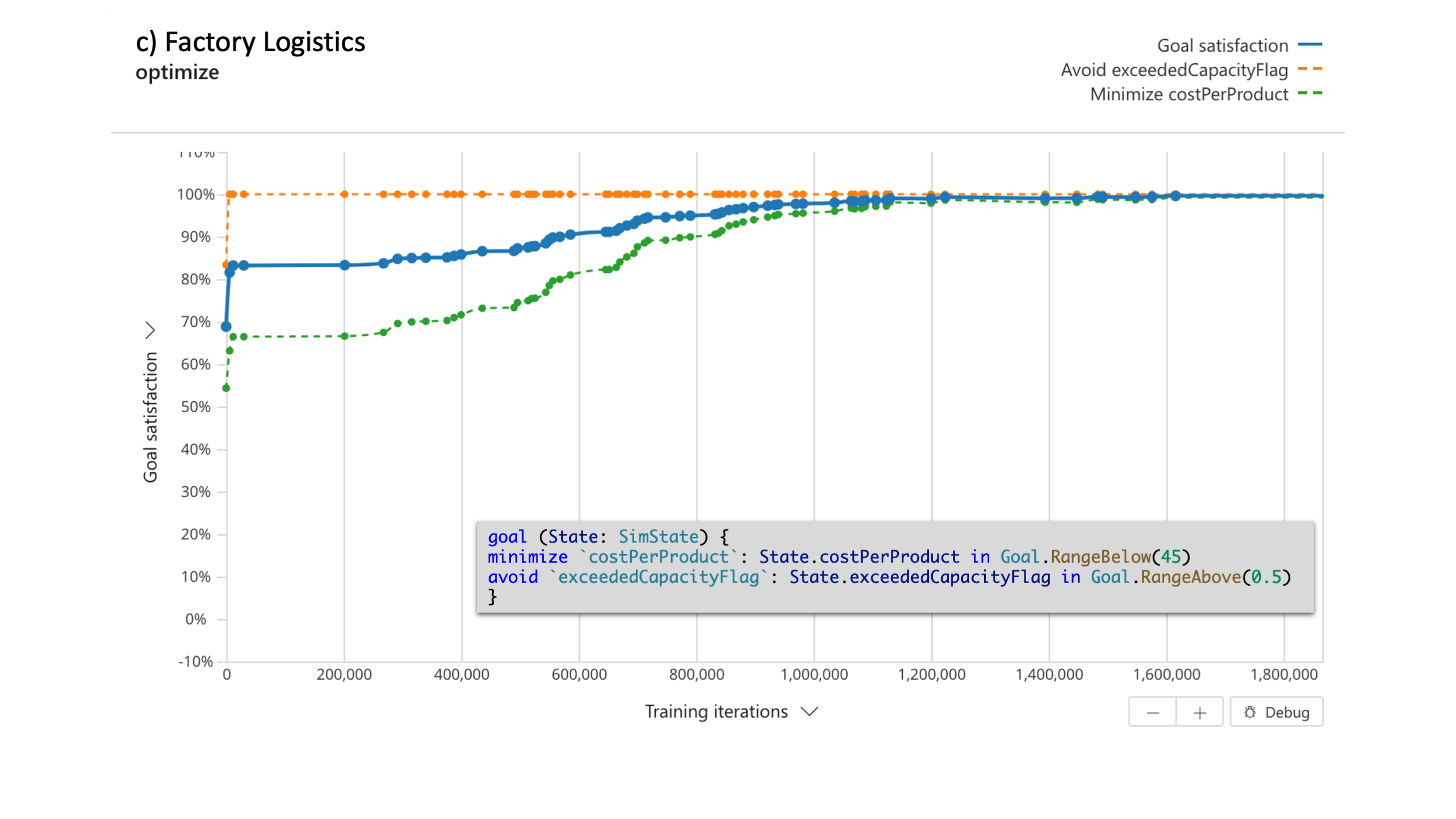Click the green dashed legend swatch

(1310, 93)
